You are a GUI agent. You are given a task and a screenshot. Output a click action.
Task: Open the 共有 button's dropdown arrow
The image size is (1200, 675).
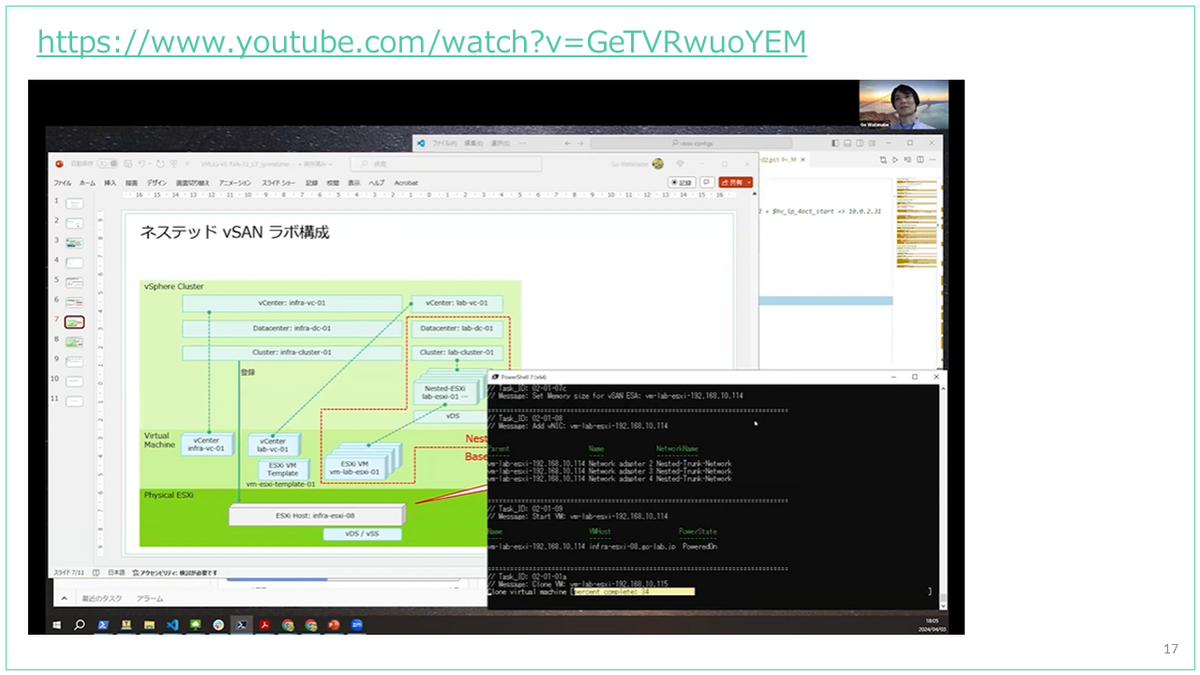pyautogui.click(x=749, y=183)
